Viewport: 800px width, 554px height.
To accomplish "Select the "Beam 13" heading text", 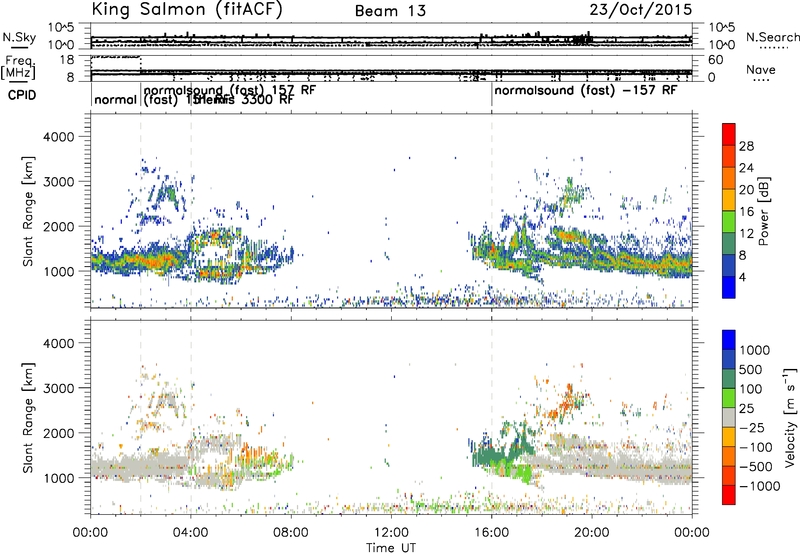I will [390, 11].
